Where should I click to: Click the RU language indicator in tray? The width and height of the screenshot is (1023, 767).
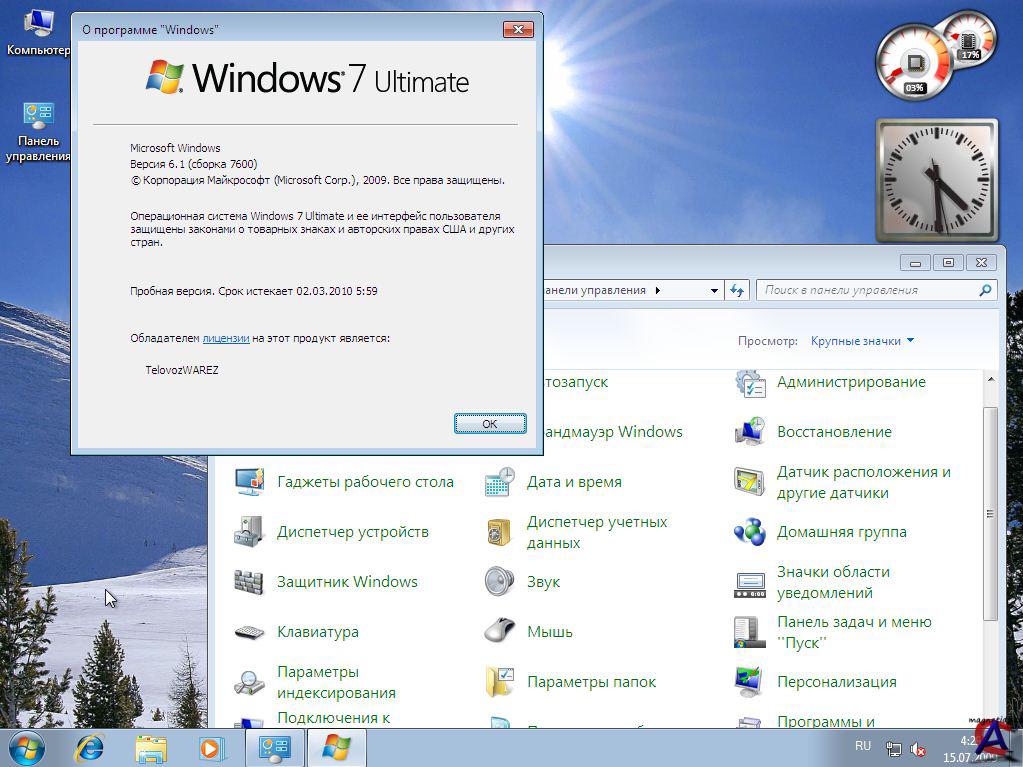(862, 746)
